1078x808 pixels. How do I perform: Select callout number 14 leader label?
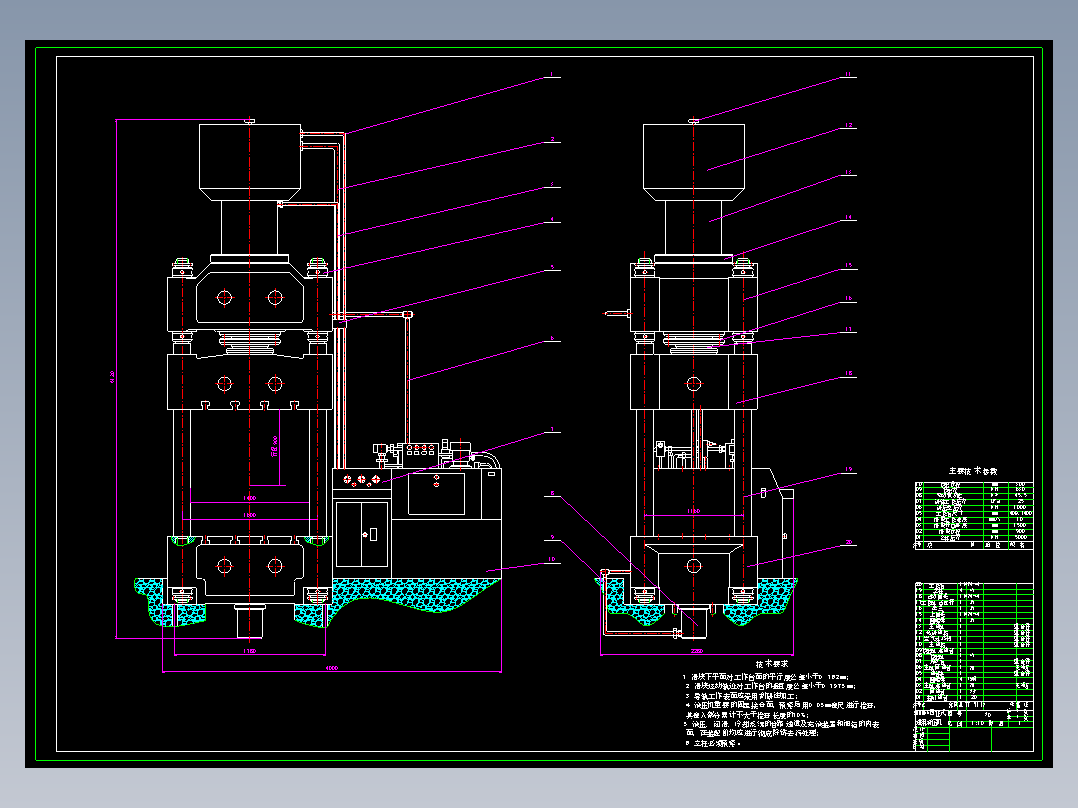(x=848, y=217)
